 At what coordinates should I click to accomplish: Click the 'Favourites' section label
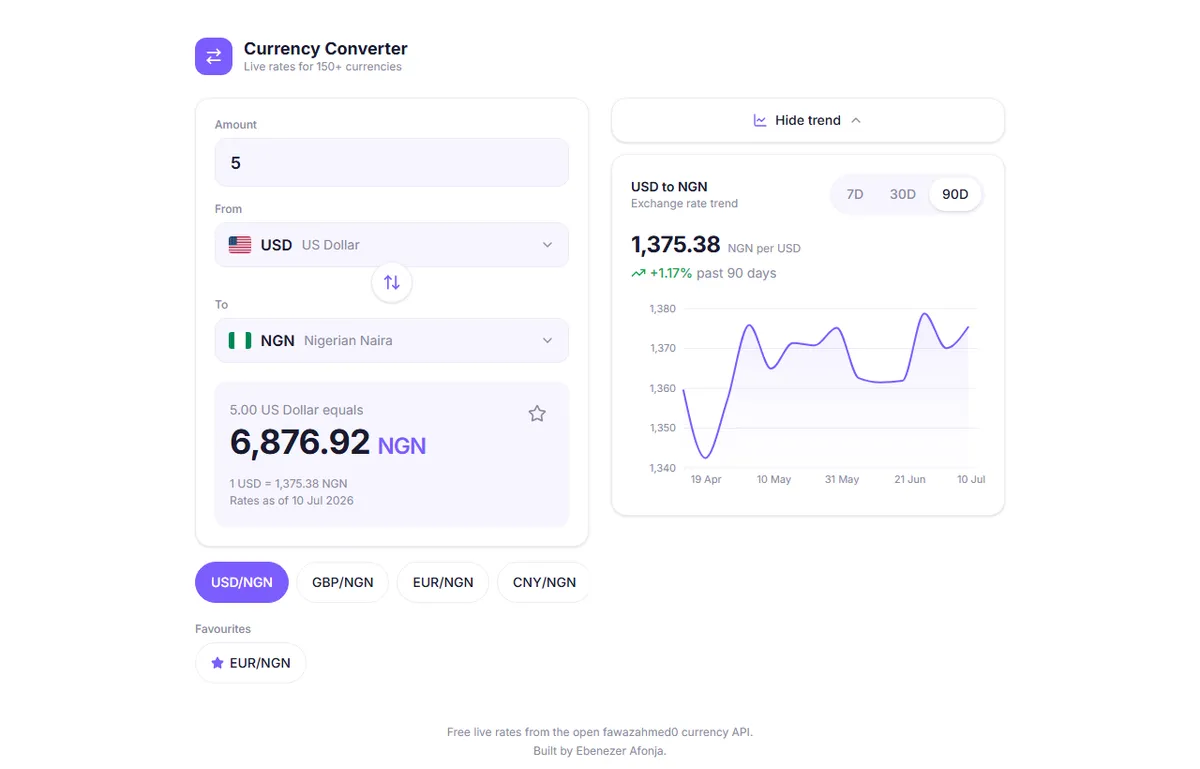223,629
